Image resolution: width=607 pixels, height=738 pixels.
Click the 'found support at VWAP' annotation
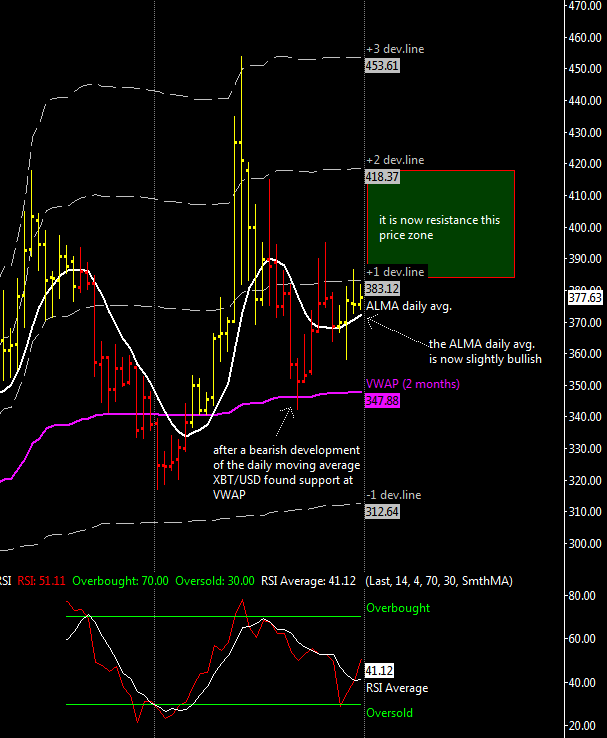pos(286,472)
